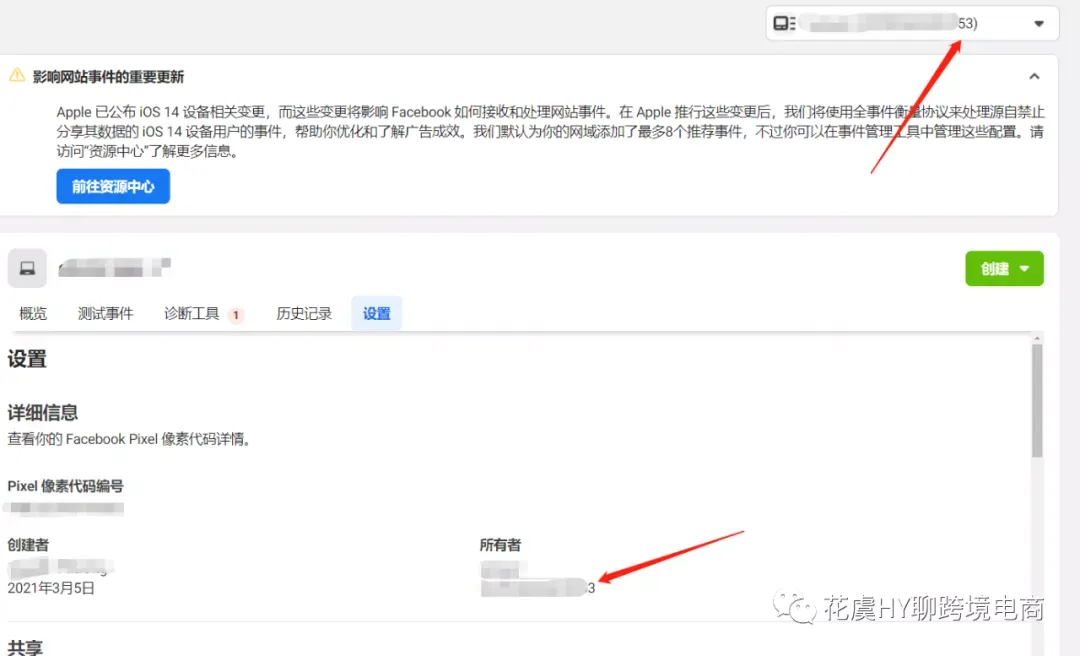Click the 创建者 label

[28, 545]
